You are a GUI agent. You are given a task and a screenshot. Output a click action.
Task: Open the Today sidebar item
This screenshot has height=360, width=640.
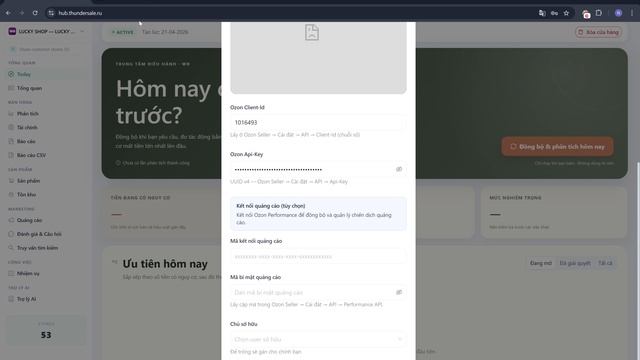[46, 74]
